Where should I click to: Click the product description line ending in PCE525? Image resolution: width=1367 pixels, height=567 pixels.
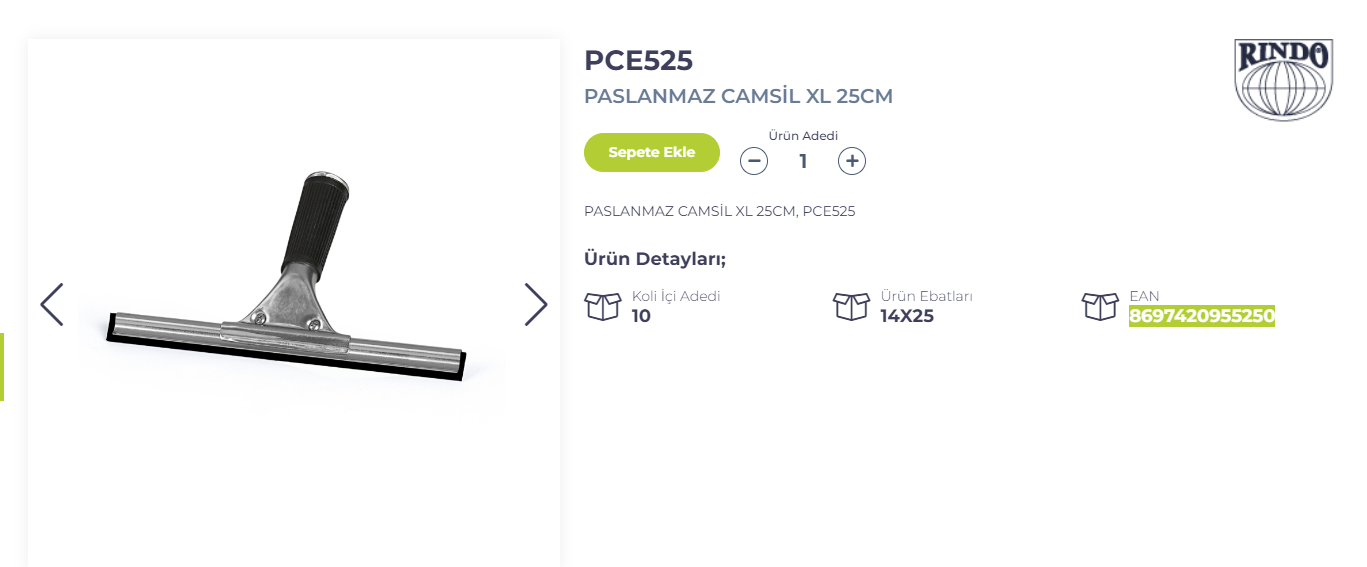pos(719,211)
